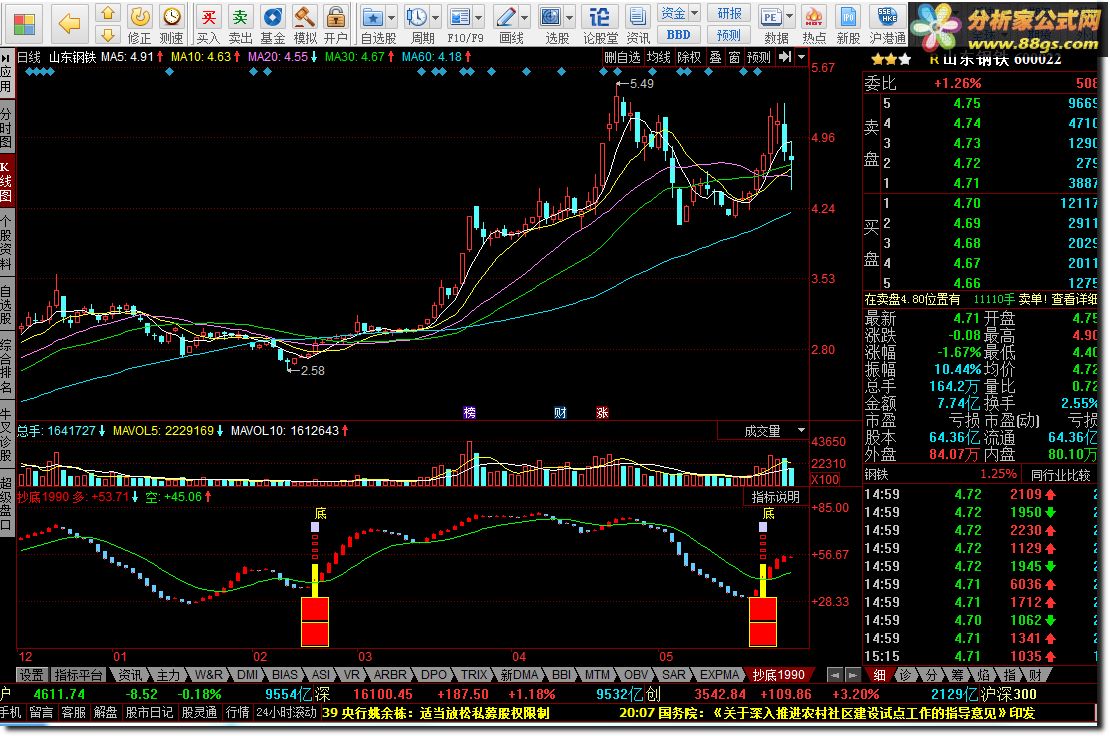Expand the 数据 PE dropdown arrow
Viewport: 1110px width, 736px height.
pyautogui.click(x=789, y=17)
